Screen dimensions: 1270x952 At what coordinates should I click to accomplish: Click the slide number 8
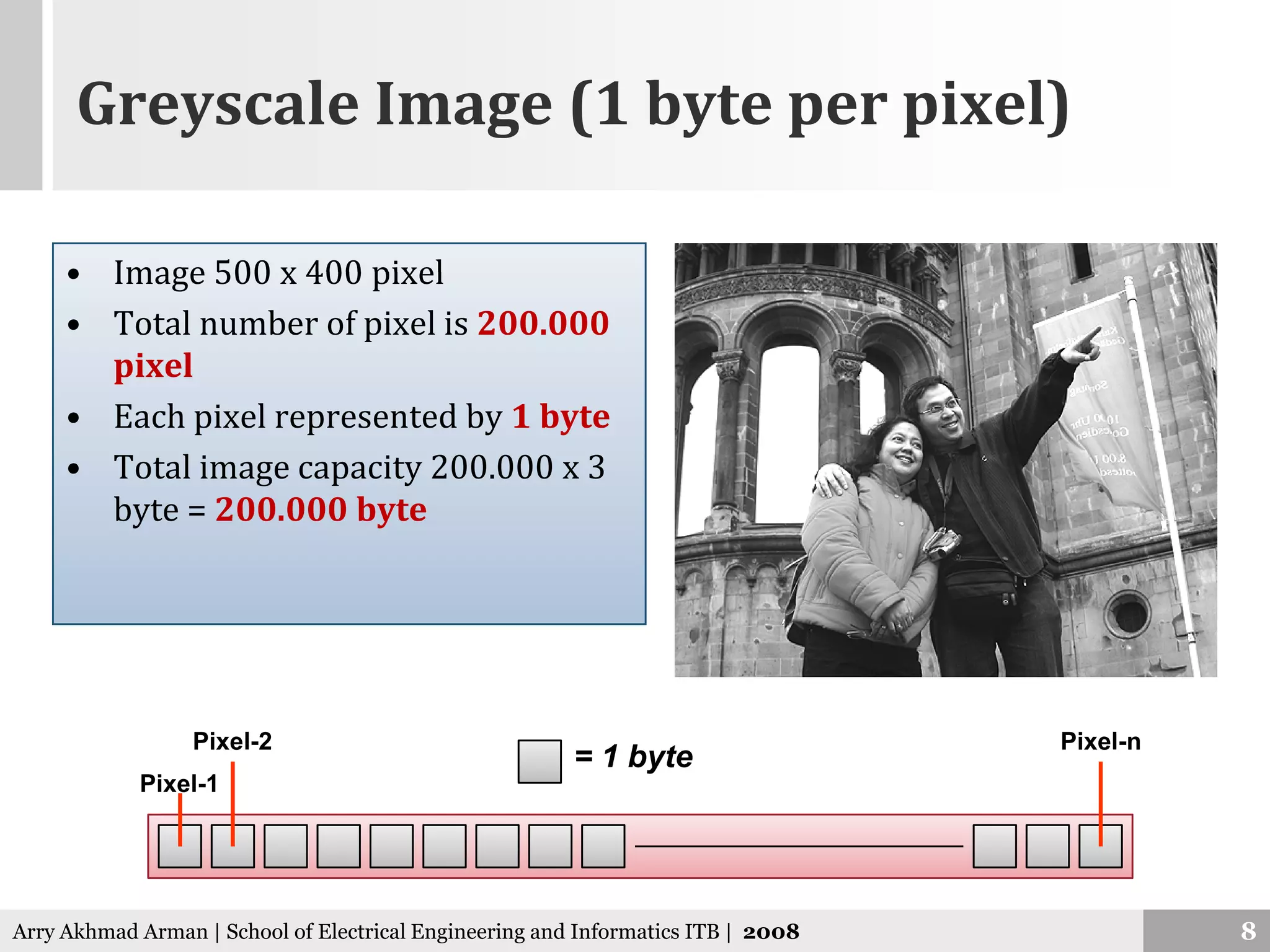click(x=1248, y=931)
